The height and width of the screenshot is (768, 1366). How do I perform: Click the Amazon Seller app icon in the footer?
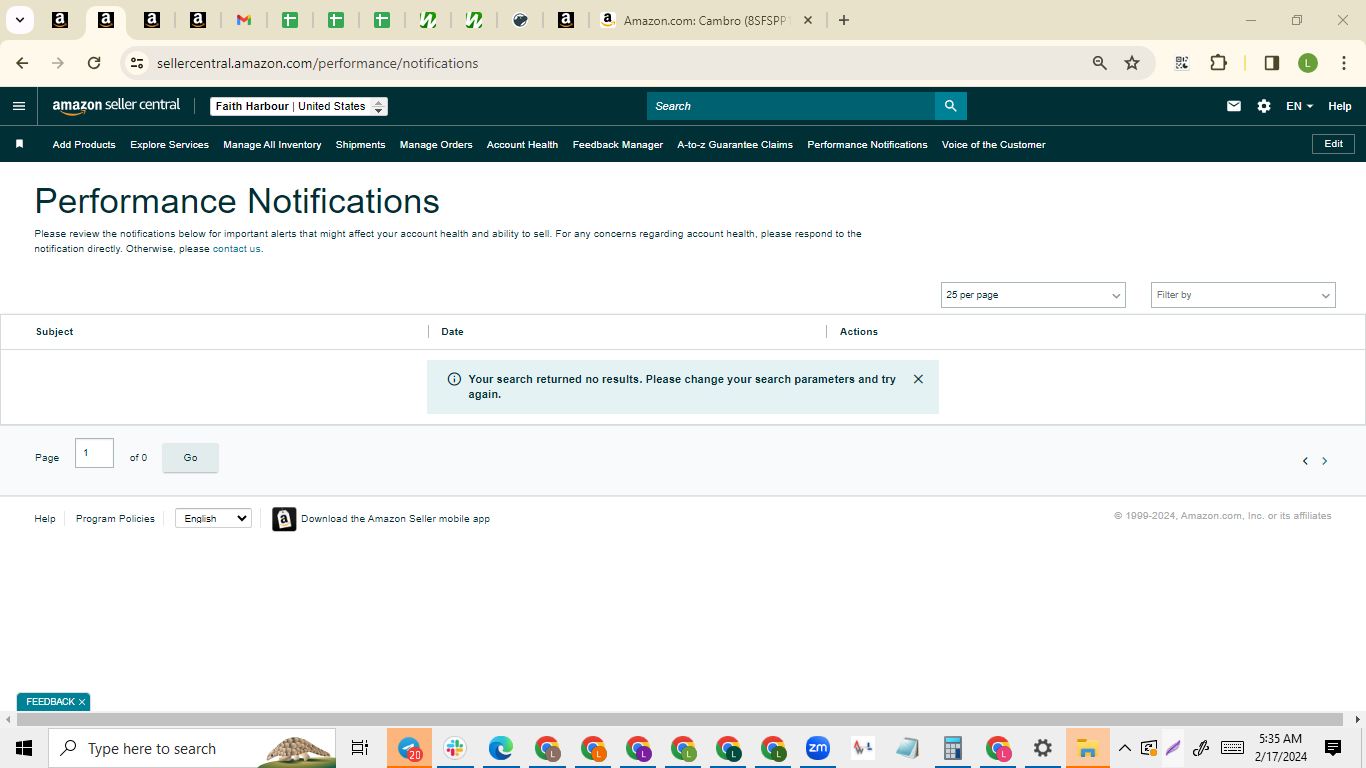(284, 519)
